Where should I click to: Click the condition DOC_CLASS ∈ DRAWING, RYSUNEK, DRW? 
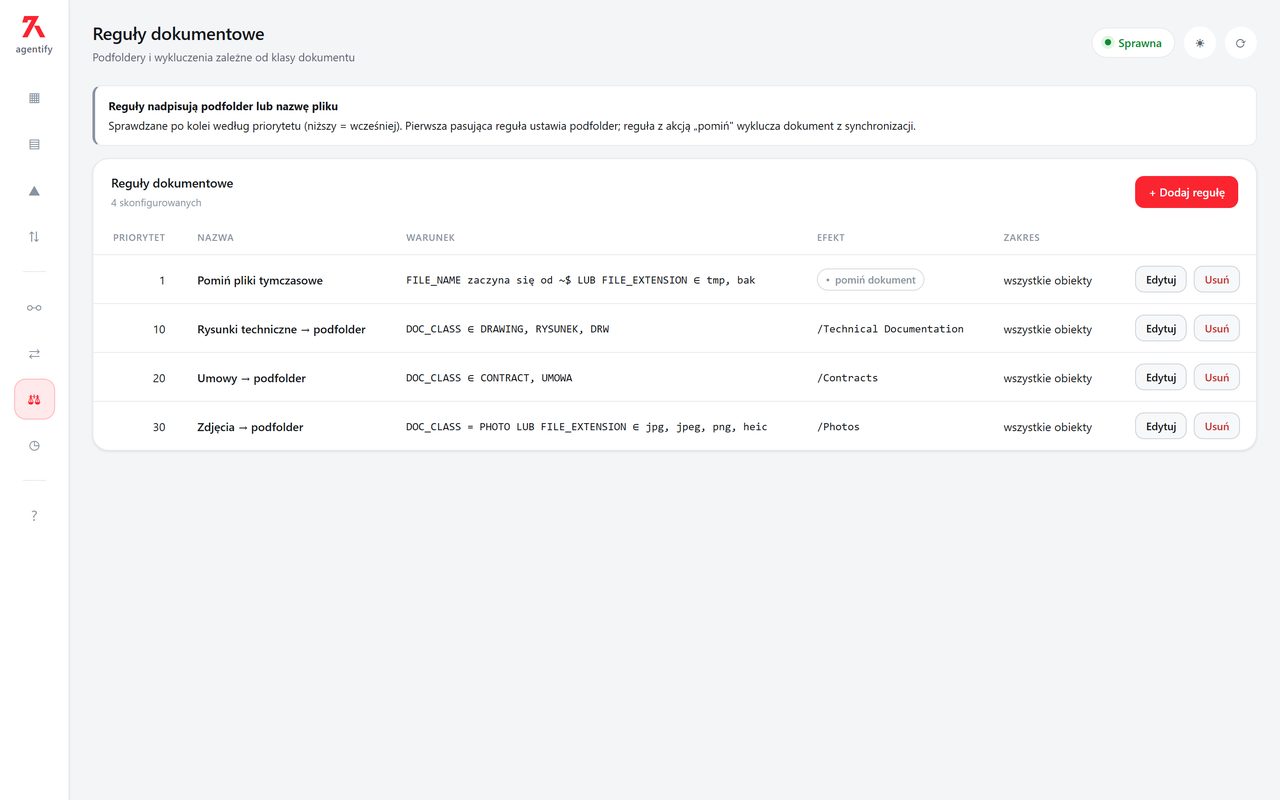pyautogui.click(x=507, y=329)
